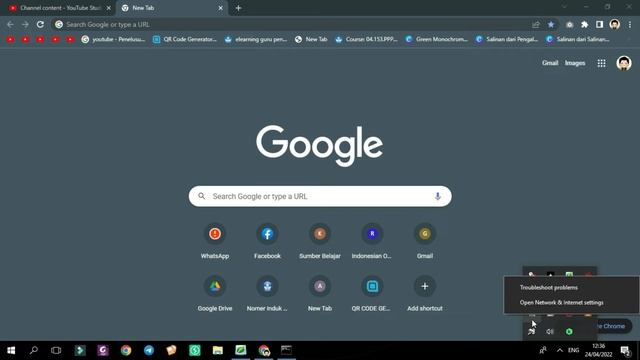The width and height of the screenshot is (640, 360).
Task: Open the camera screenshot extension icon
Action: [569, 24]
